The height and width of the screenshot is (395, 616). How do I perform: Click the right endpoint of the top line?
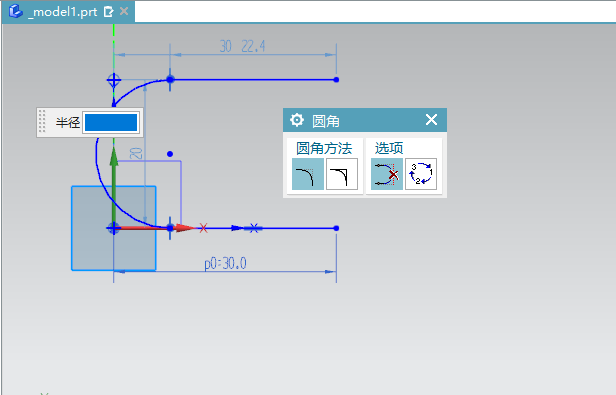(x=336, y=80)
